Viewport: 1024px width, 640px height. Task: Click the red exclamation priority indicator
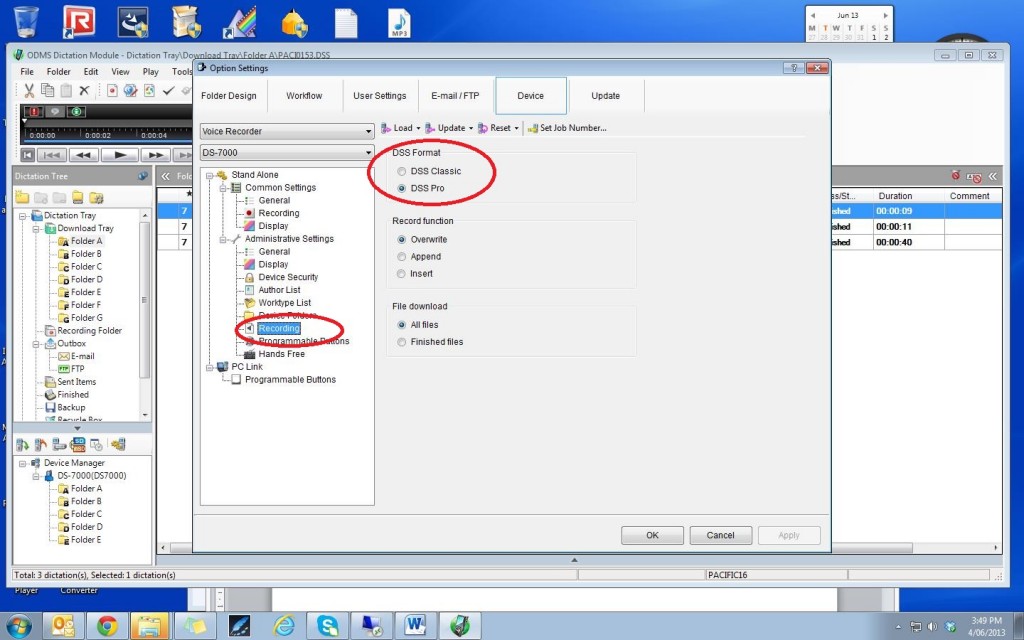point(33,112)
